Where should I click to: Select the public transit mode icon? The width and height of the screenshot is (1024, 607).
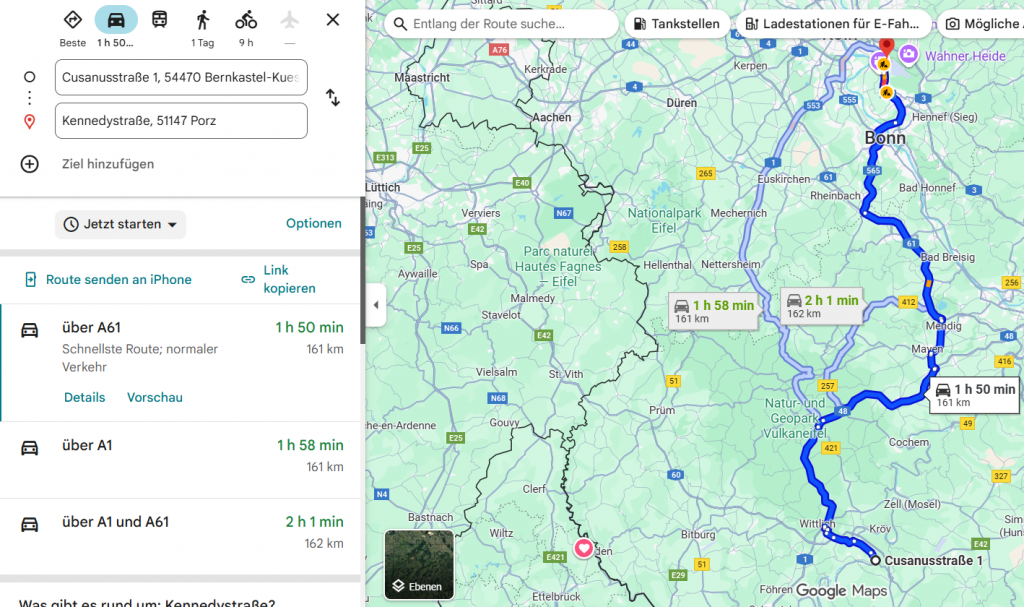[159, 20]
